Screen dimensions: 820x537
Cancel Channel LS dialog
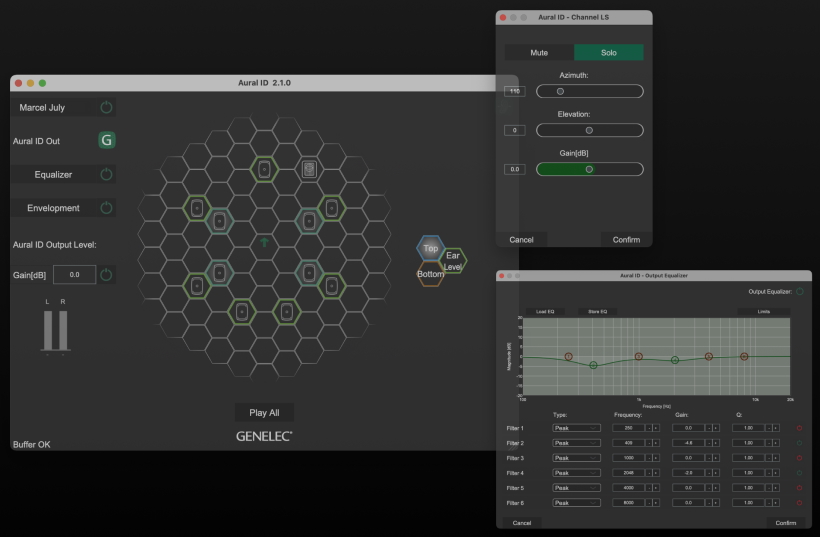pos(521,239)
